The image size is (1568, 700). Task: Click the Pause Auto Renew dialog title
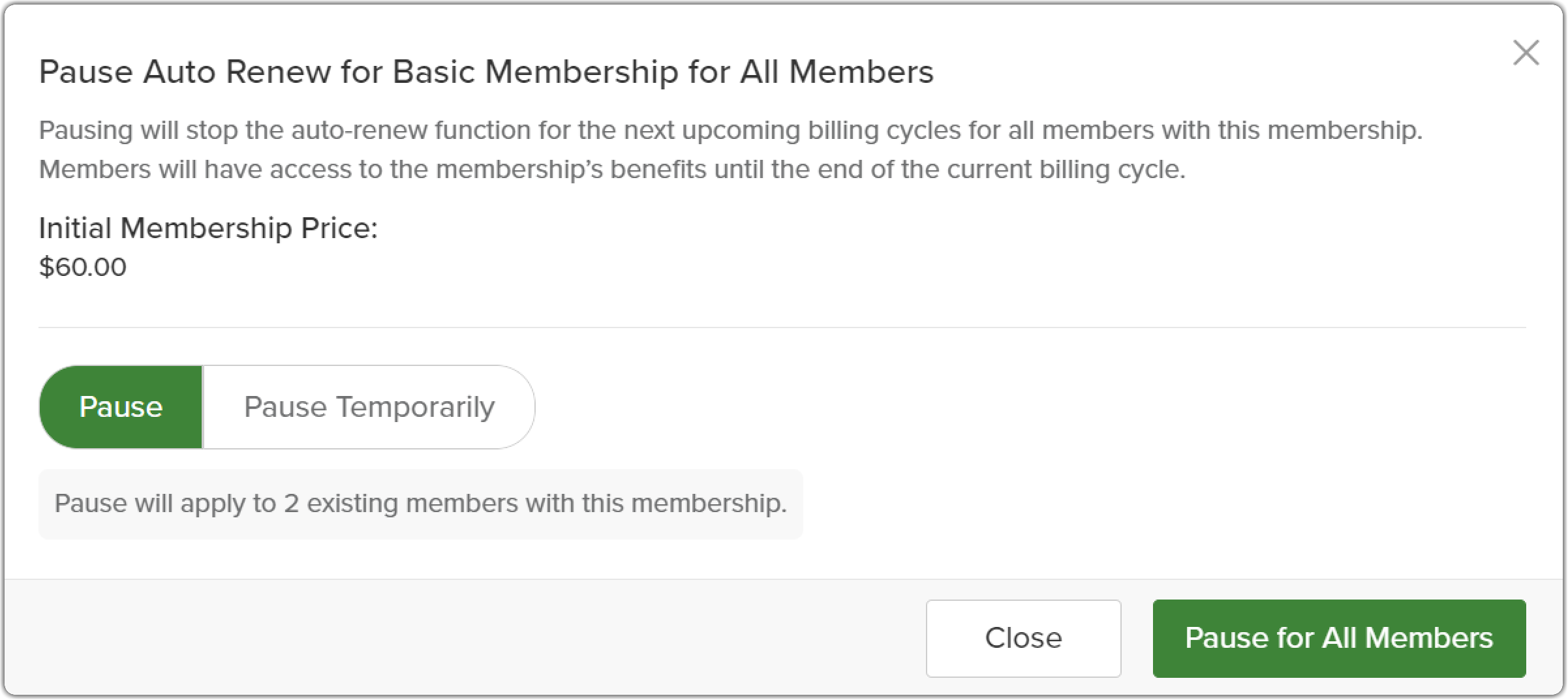(486, 72)
